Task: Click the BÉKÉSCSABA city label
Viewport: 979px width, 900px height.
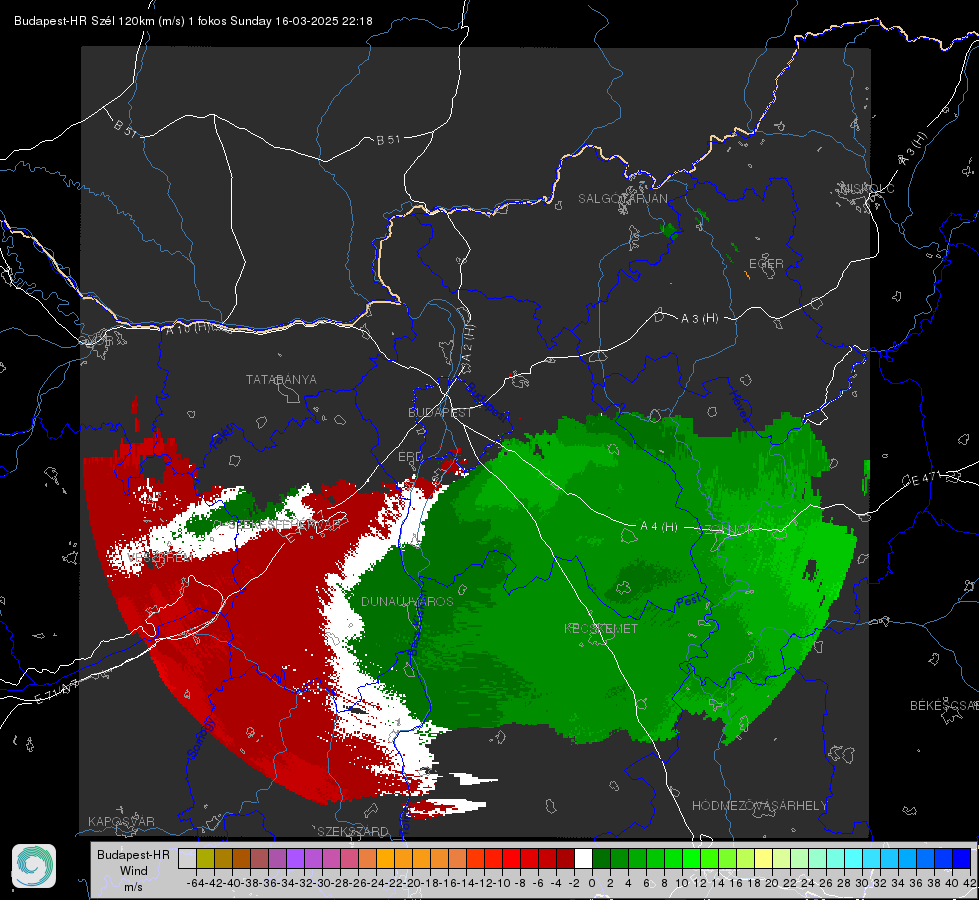Action: tap(944, 706)
